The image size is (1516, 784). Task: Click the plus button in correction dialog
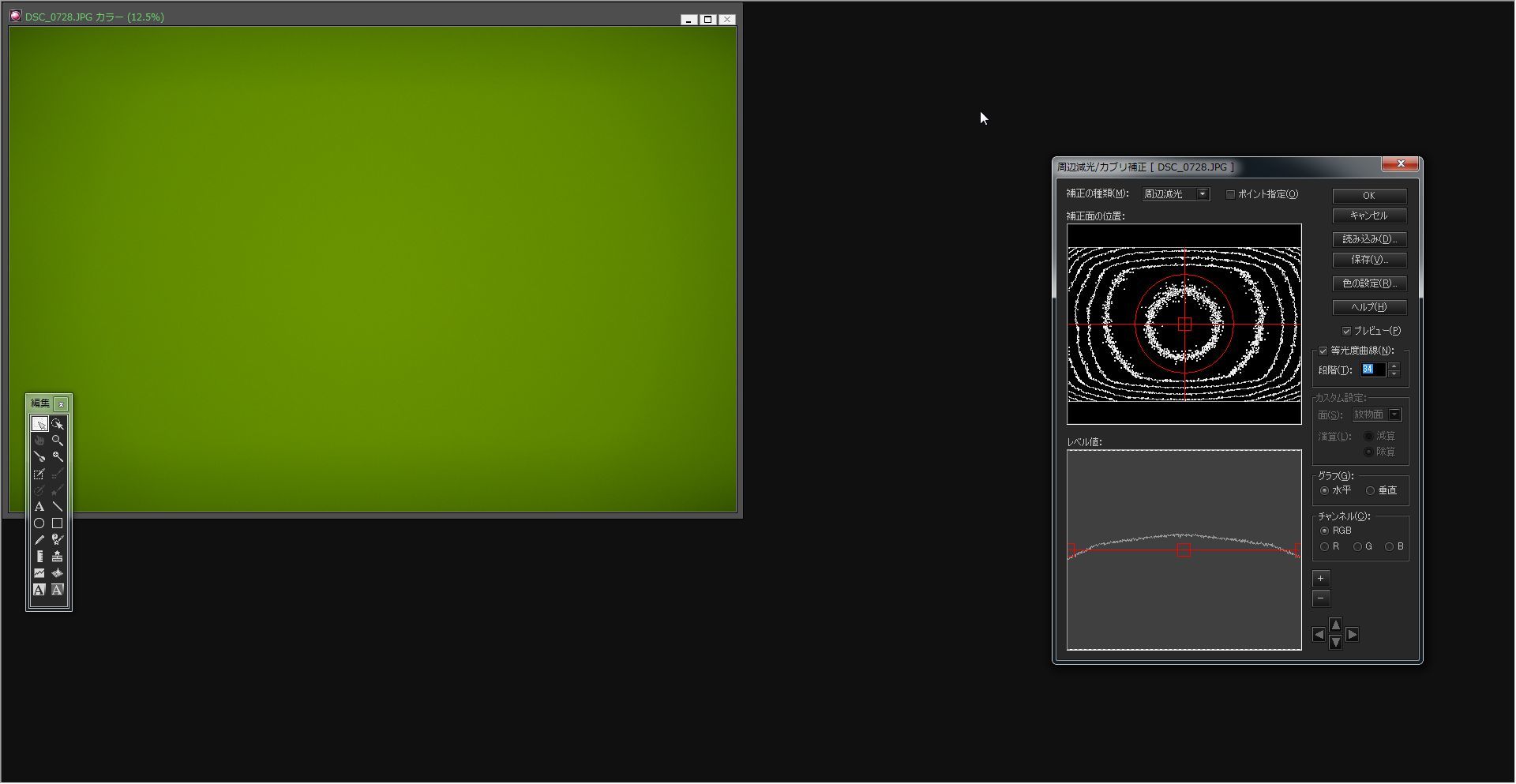tap(1321, 579)
